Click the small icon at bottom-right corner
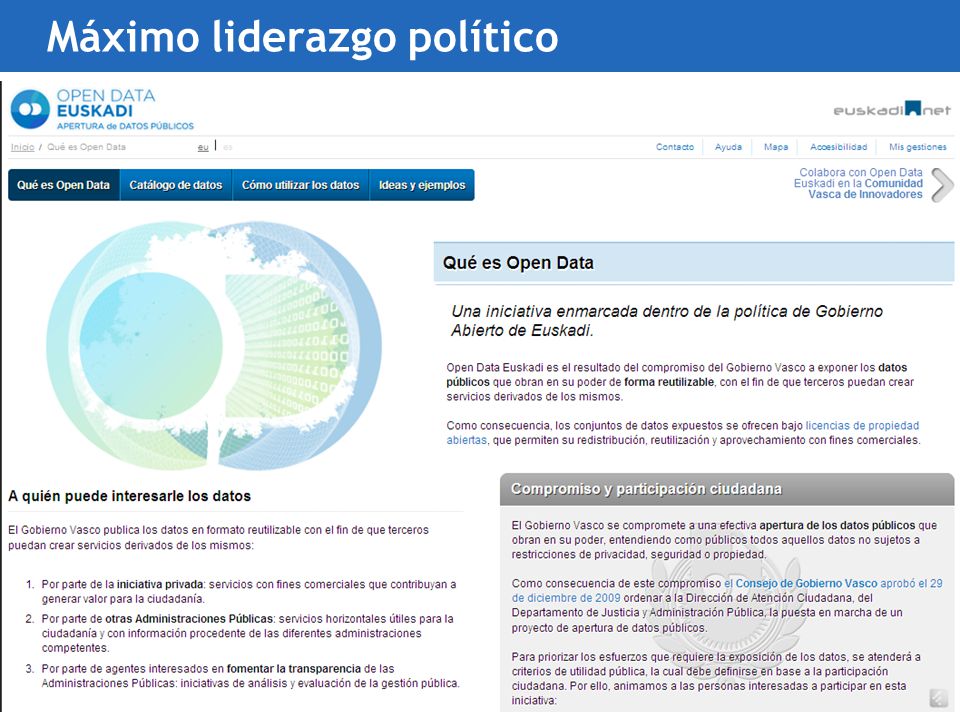The height and width of the screenshot is (720, 960). pyautogui.click(x=938, y=697)
